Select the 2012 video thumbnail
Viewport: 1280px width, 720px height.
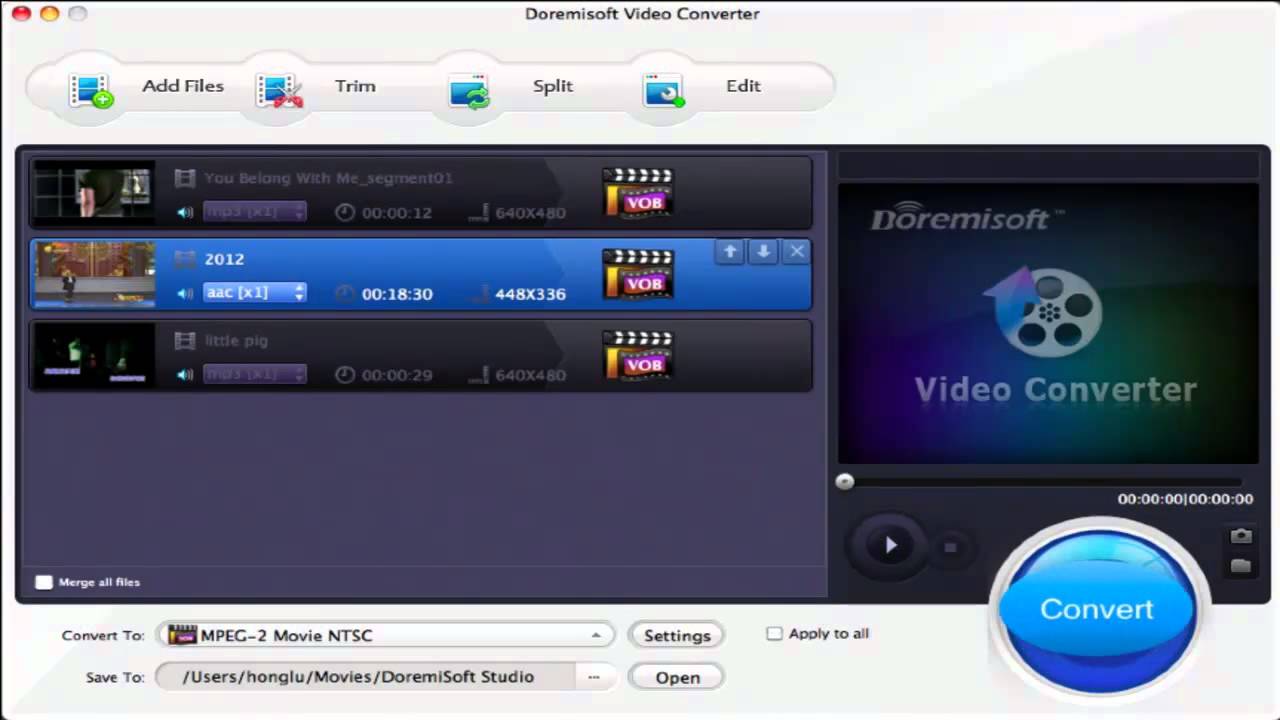coord(95,273)
